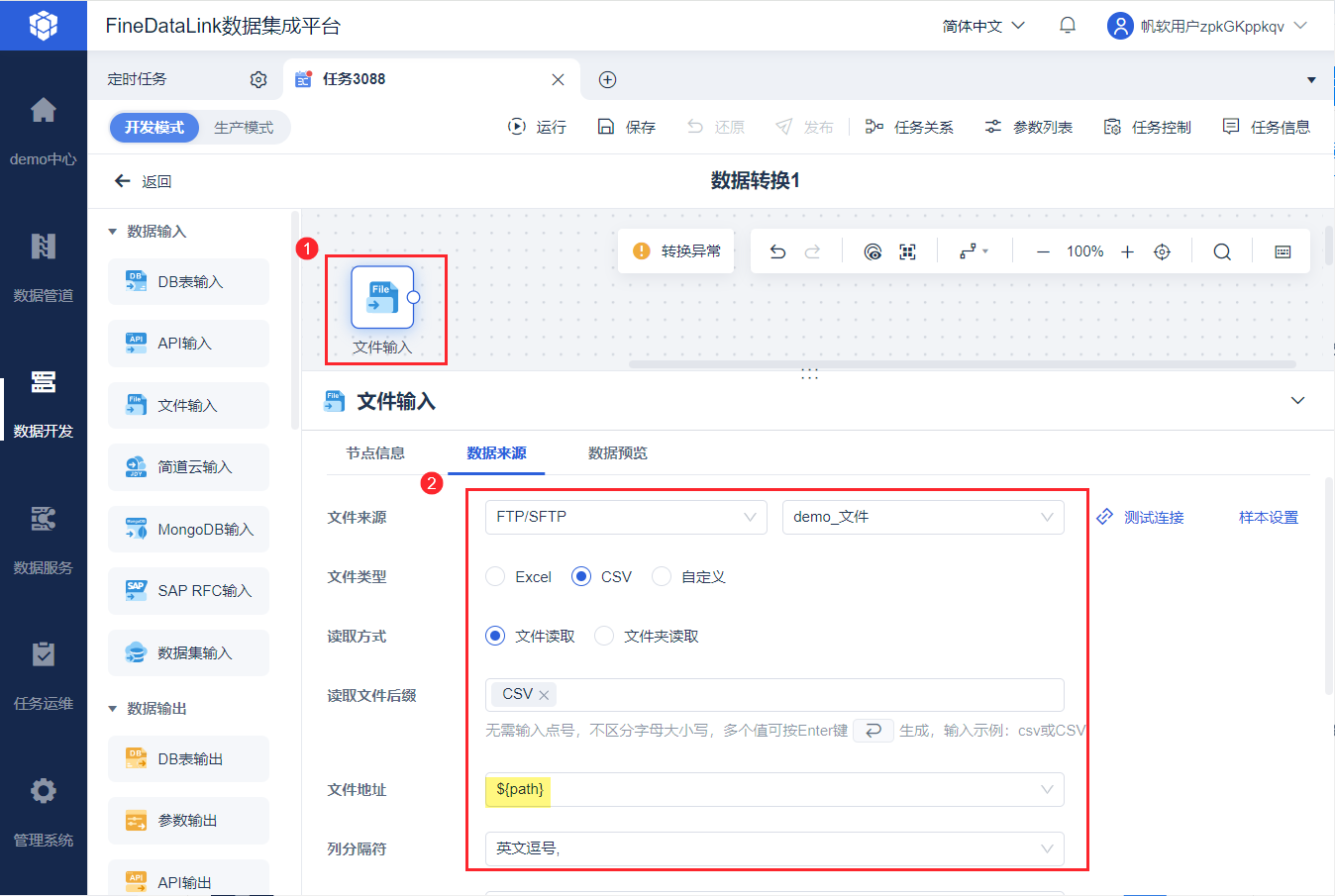The width and height of the screenshot is (1335, 896).
Task: Choose SAP RFC输入 component
Action: 188,591
